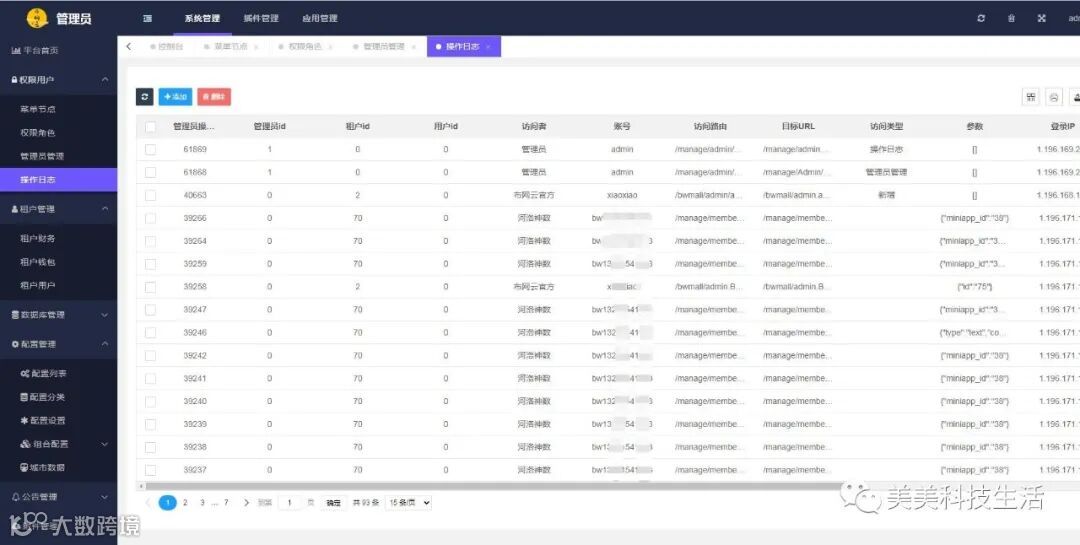The height and width of the screenshot is (545, 1080).
Task: Open 管理员管理 in sidebar
Action: 42,156
